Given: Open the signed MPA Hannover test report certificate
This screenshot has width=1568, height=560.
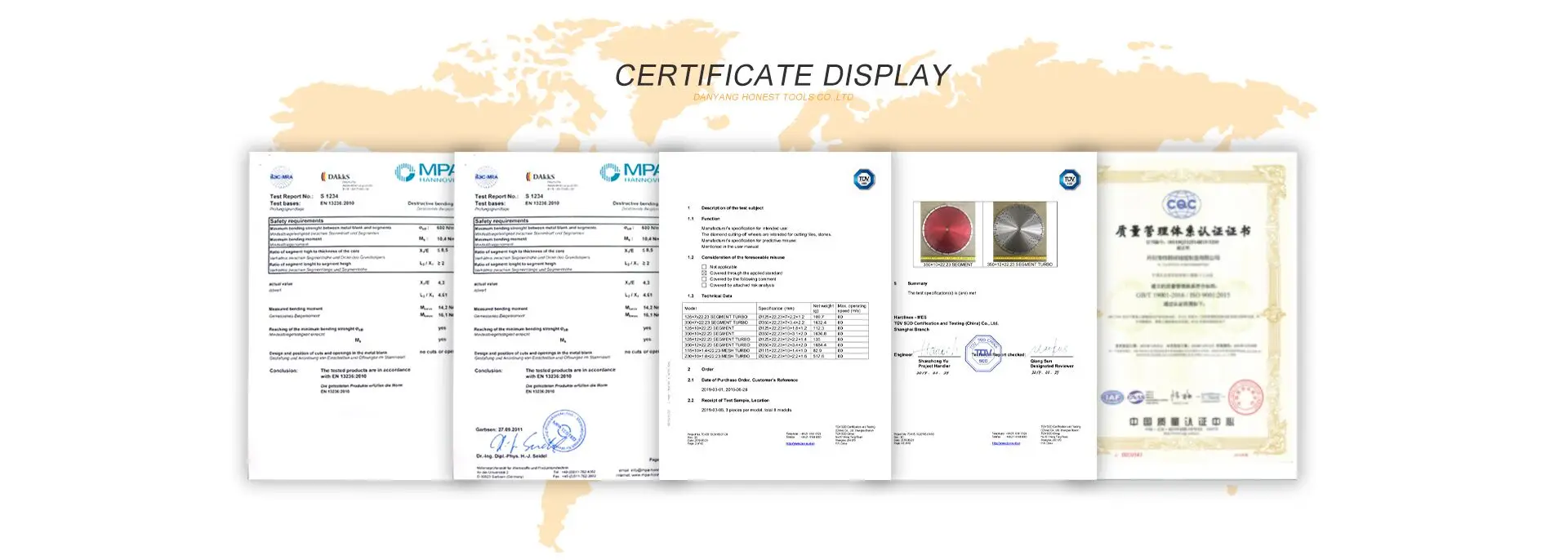Looking at the screenshot, I should click(x=556, y=315).
